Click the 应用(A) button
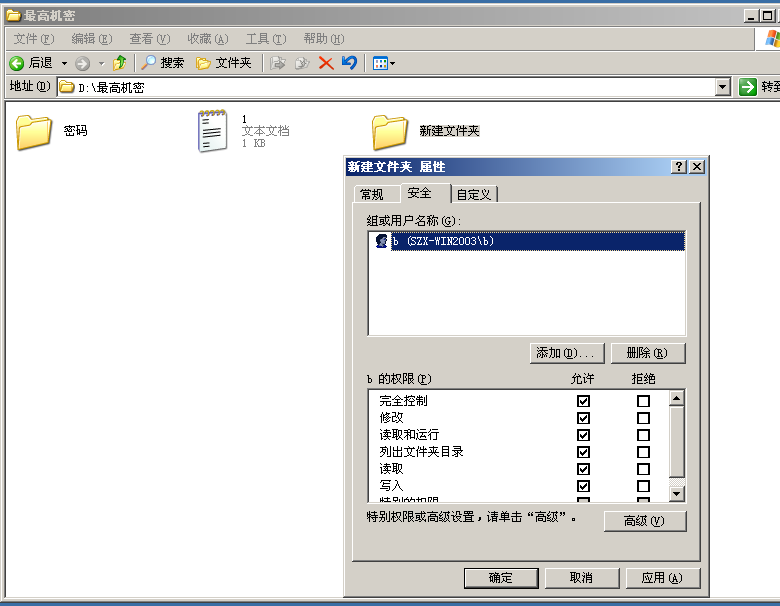Screen dimensions: 780x606 (663, 578)
